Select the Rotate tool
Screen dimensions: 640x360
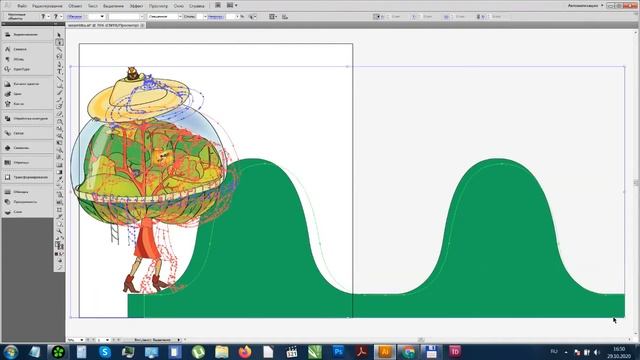pyautogui.click(x=59, y=122)
